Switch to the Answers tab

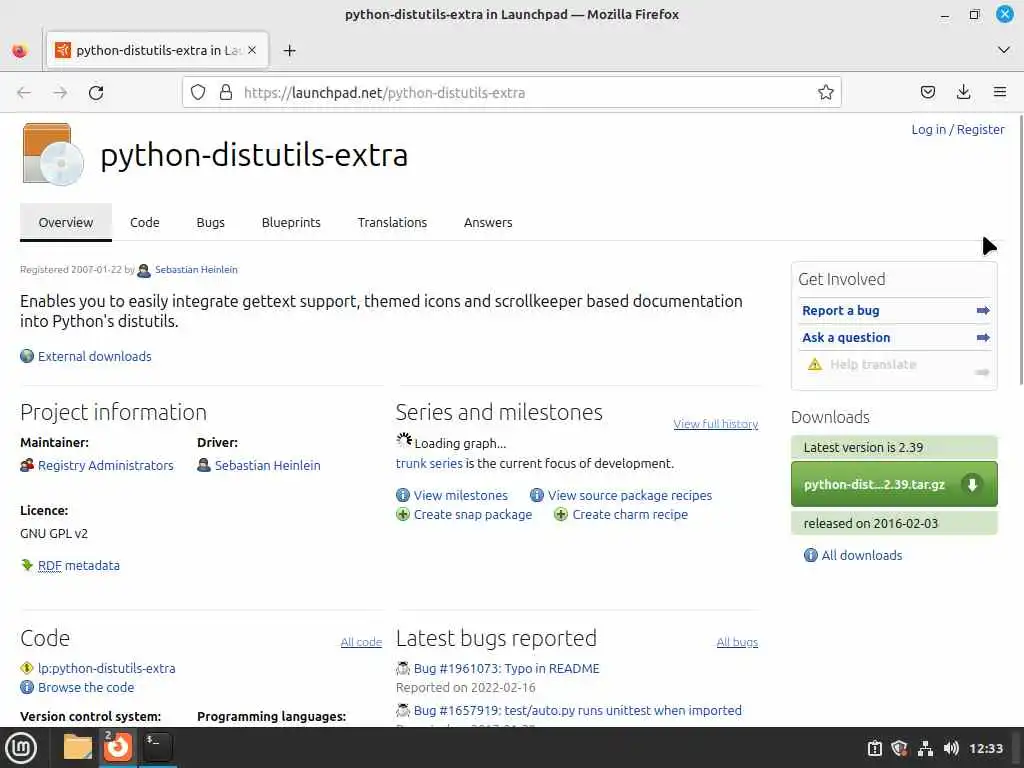[x=488, y=223]
